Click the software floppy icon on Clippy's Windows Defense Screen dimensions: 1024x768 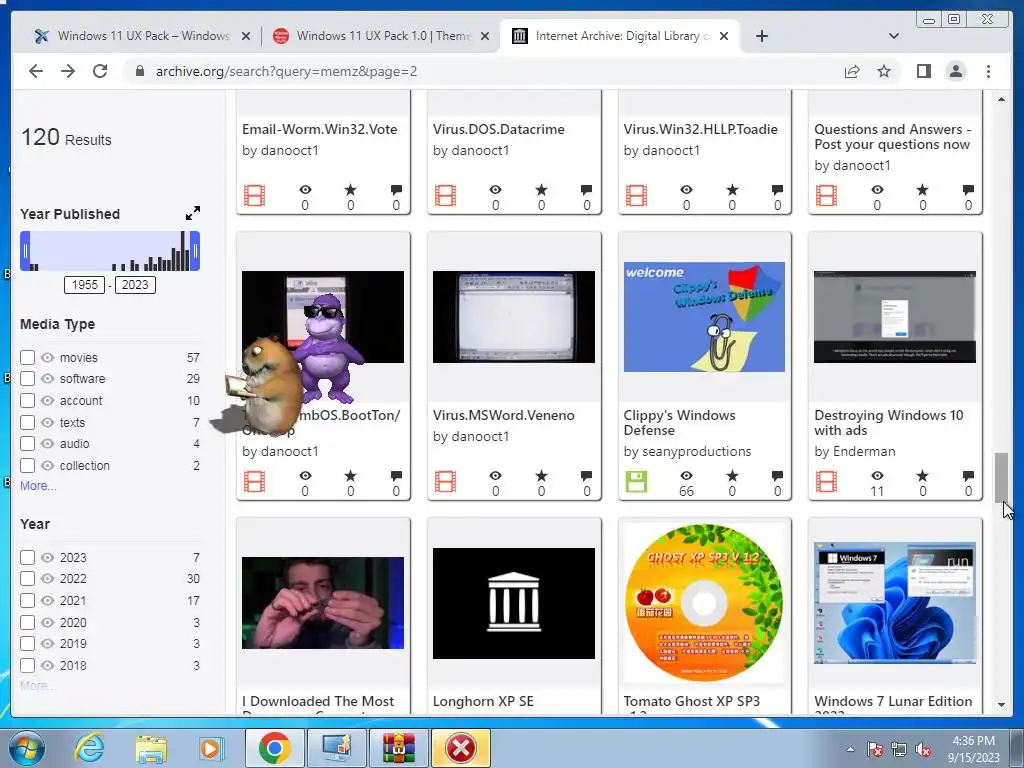(x=635, y=481)
